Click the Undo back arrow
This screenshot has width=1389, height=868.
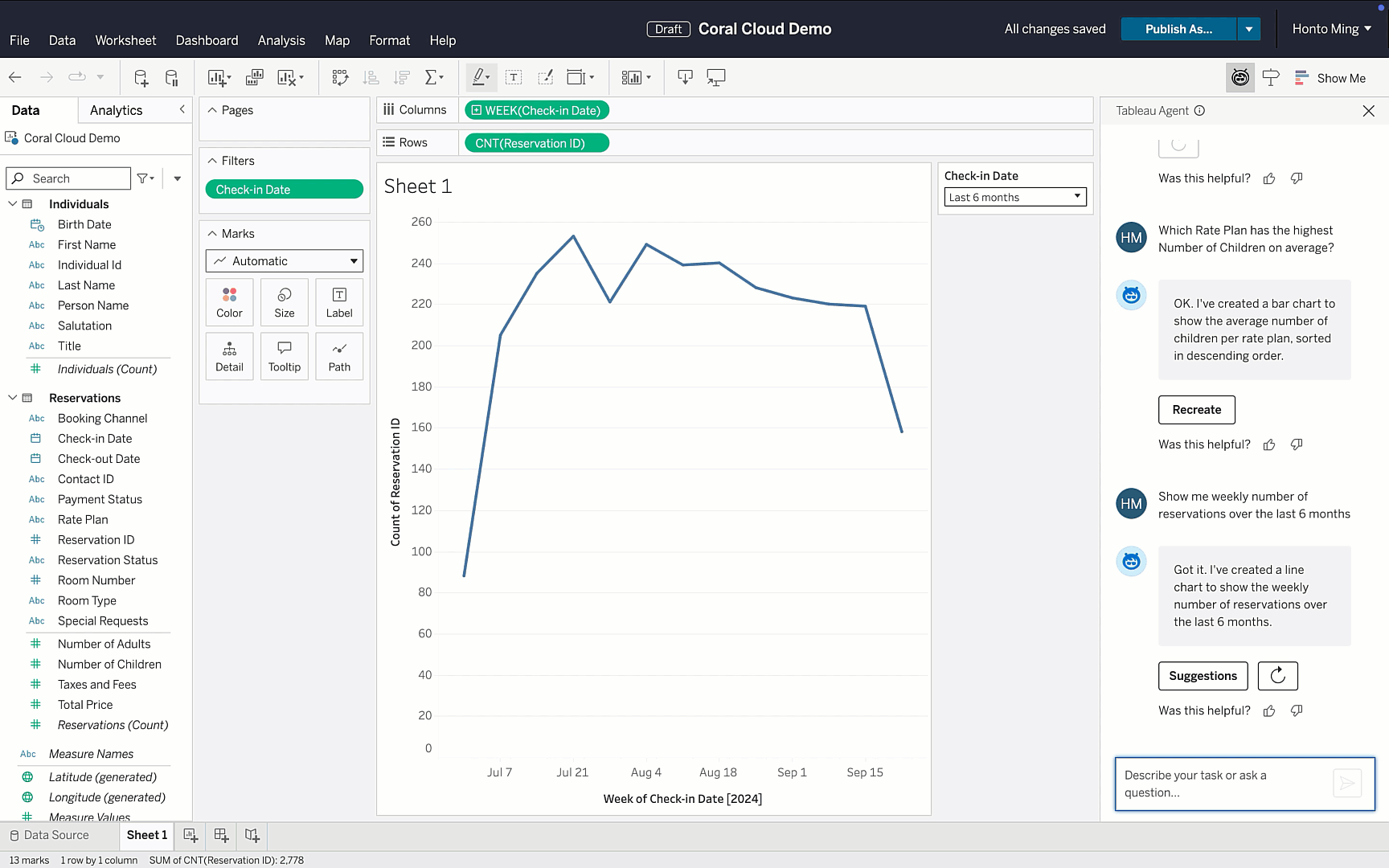tap(15, 77)
